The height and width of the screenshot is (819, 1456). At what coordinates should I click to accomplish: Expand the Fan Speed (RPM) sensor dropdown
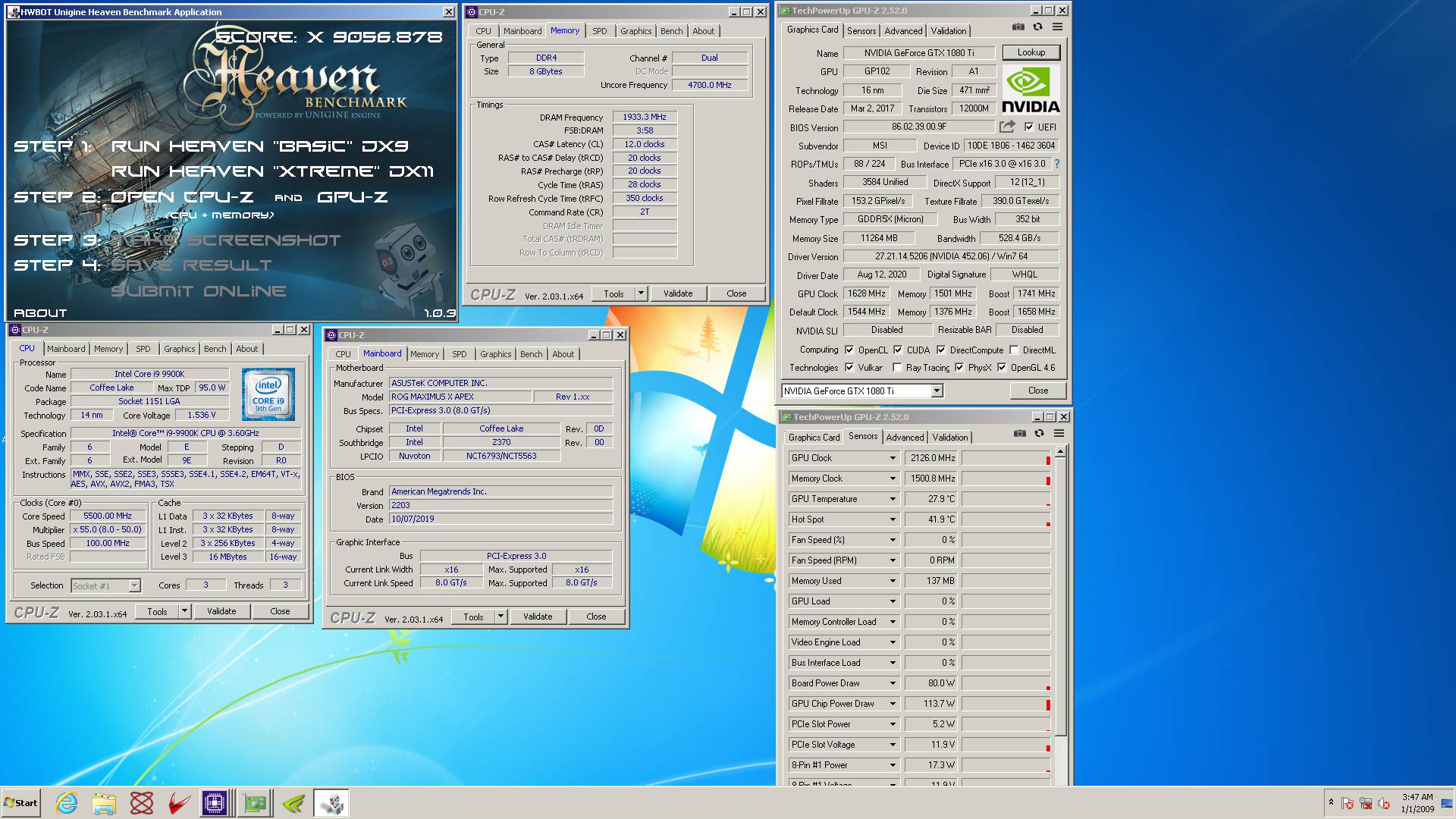click(x=893, y=560)
